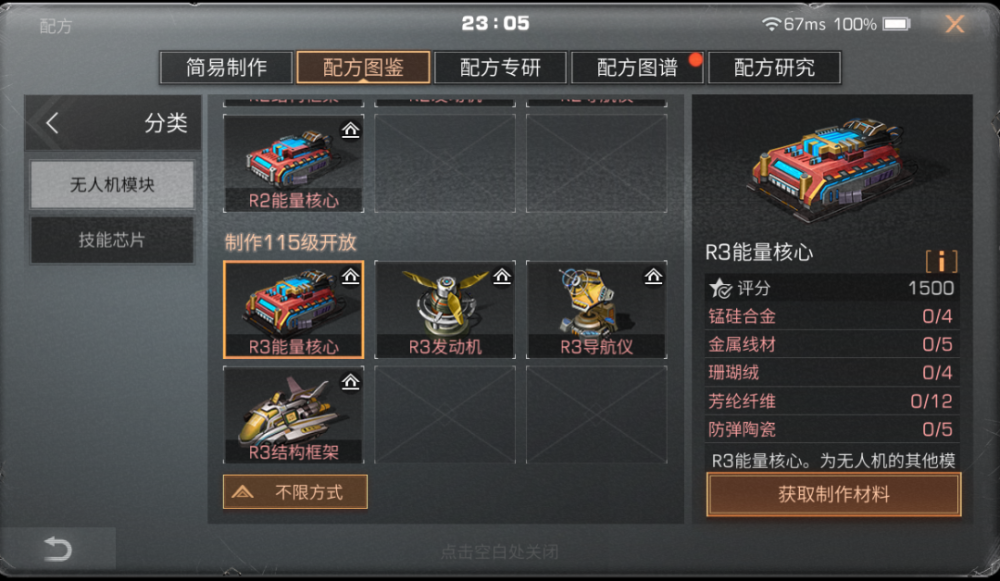The height and width of the screenshot is (581, 1000).
Task: Collapse the 分类 panel with back chevron
Action: click(52, 123)
